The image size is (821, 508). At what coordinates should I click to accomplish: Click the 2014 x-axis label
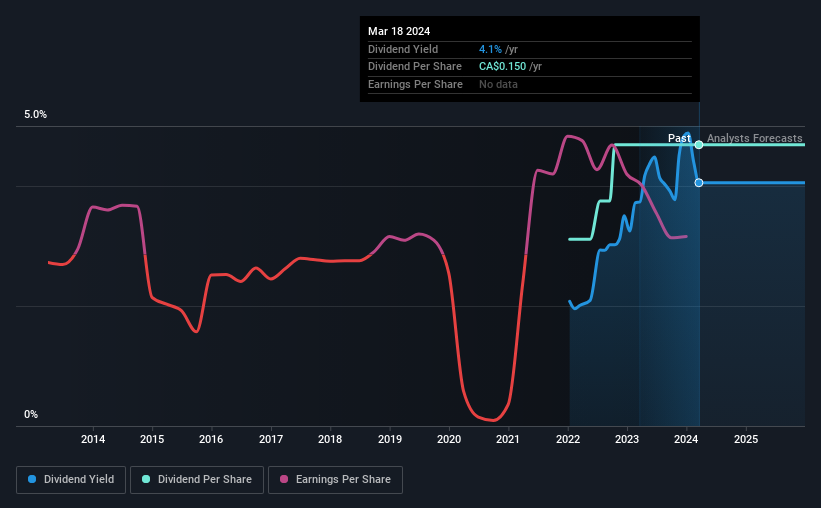pos(93,439)
